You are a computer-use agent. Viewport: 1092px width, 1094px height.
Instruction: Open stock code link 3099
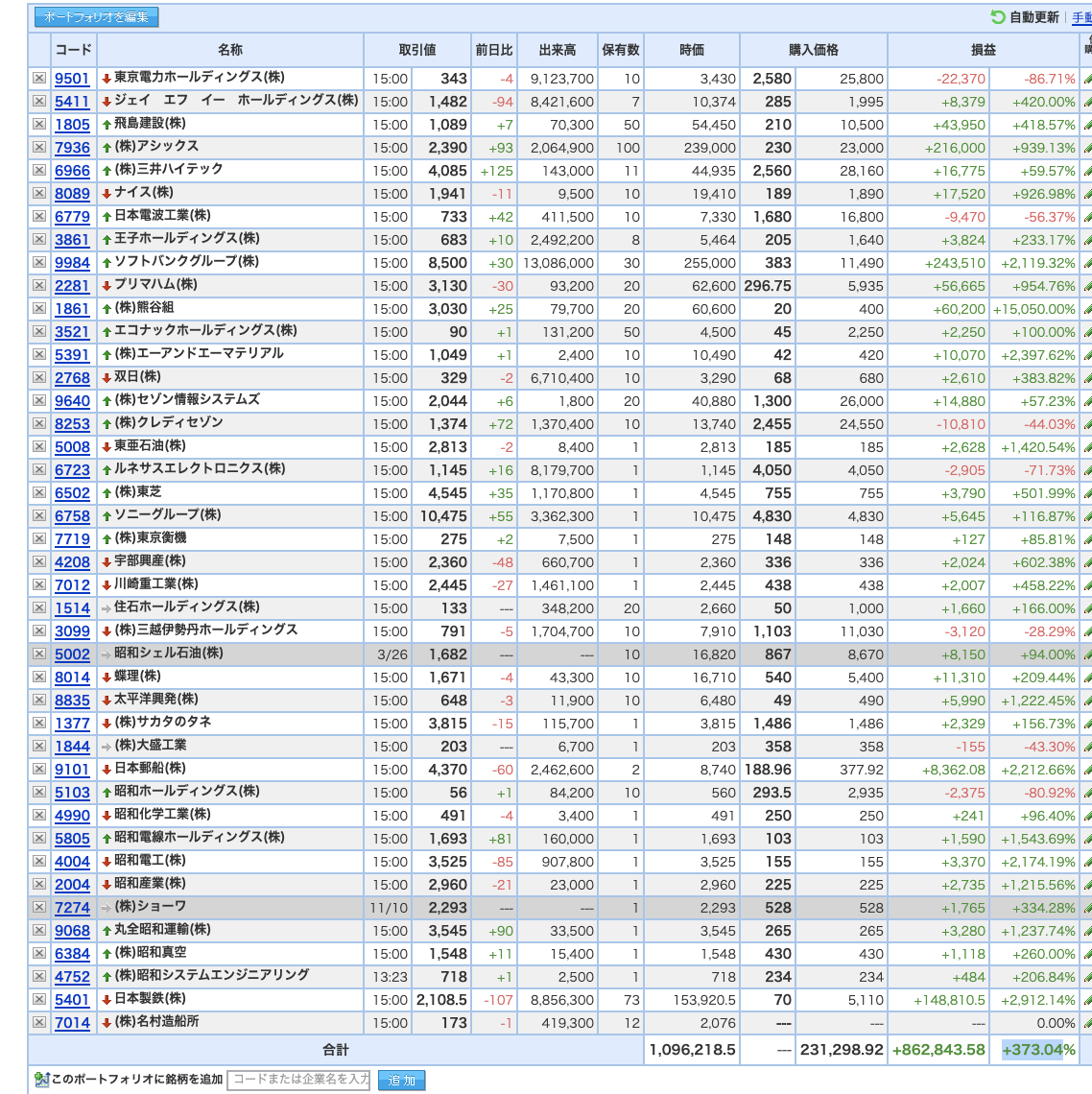[72, 631]
